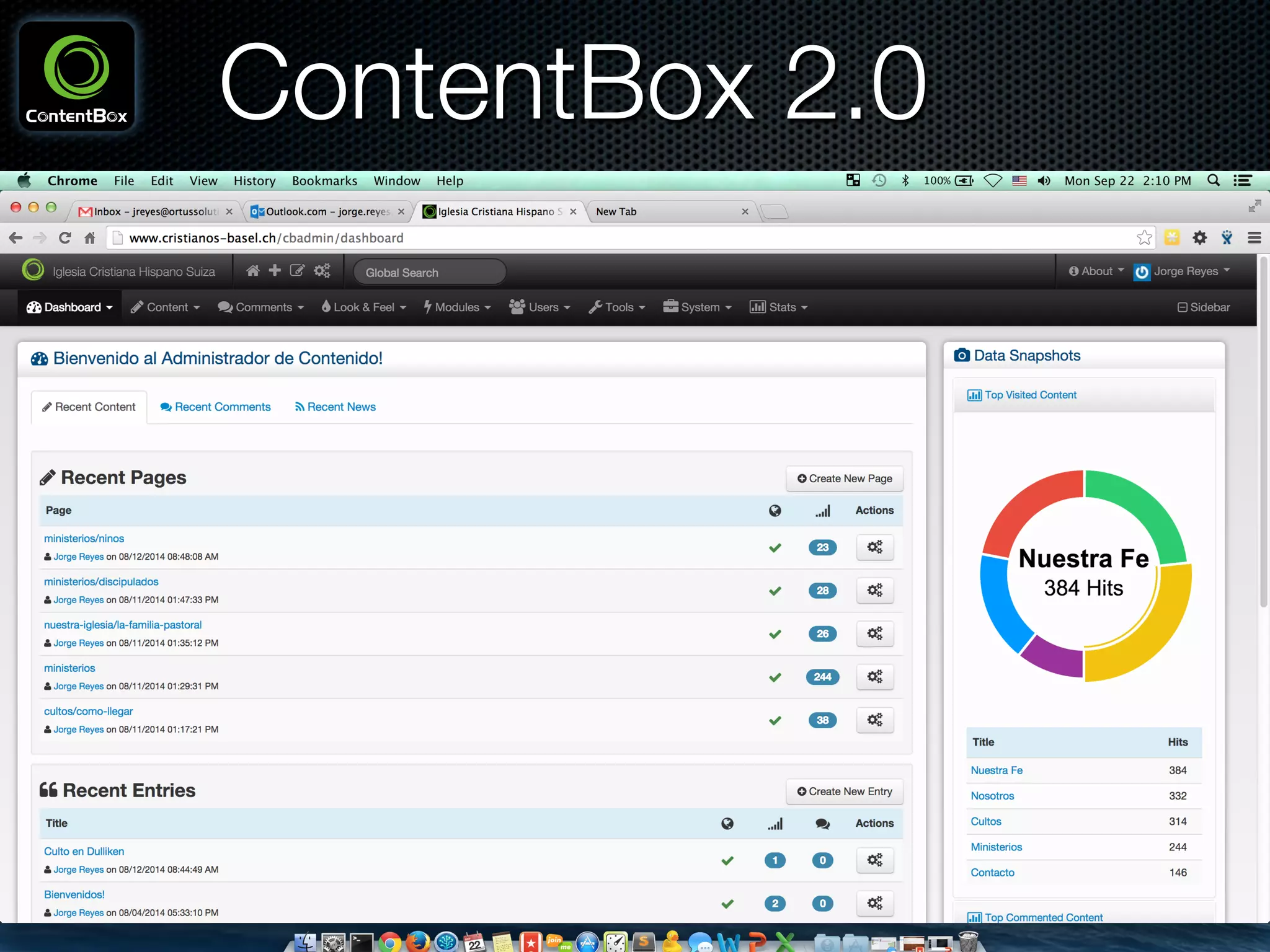Open the Apple menu
This screenshot has width=1270, height=952.
[x=25, y=180]
